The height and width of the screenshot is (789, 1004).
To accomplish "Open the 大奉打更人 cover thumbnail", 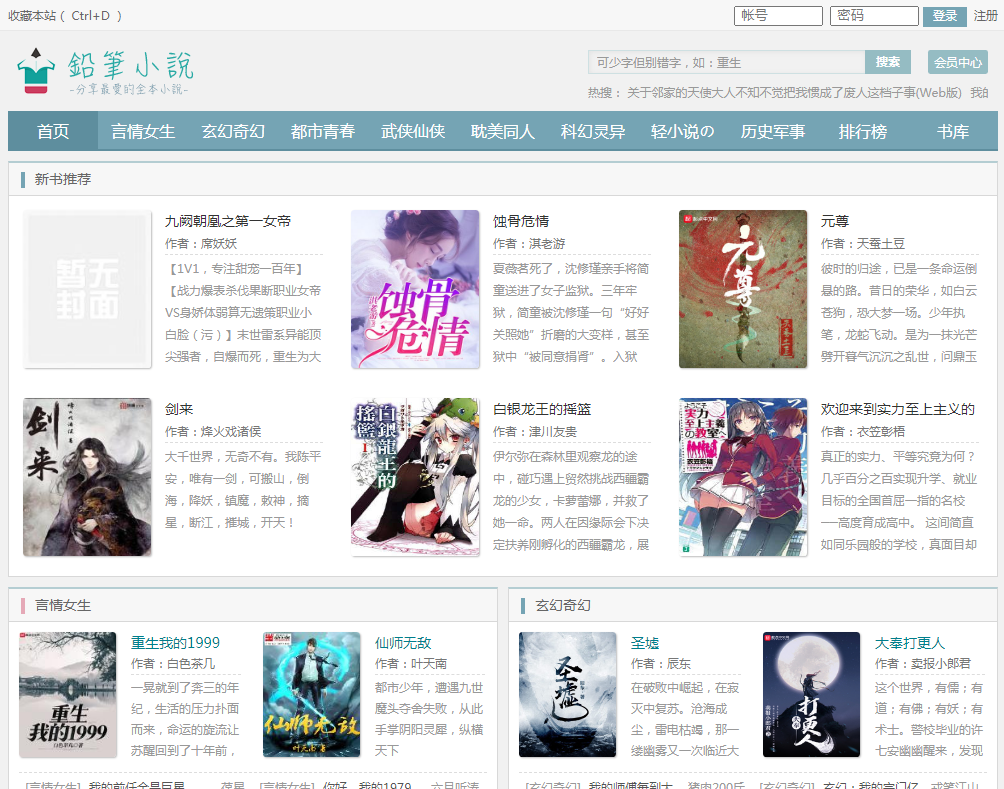I will click(x=811, y=695).
